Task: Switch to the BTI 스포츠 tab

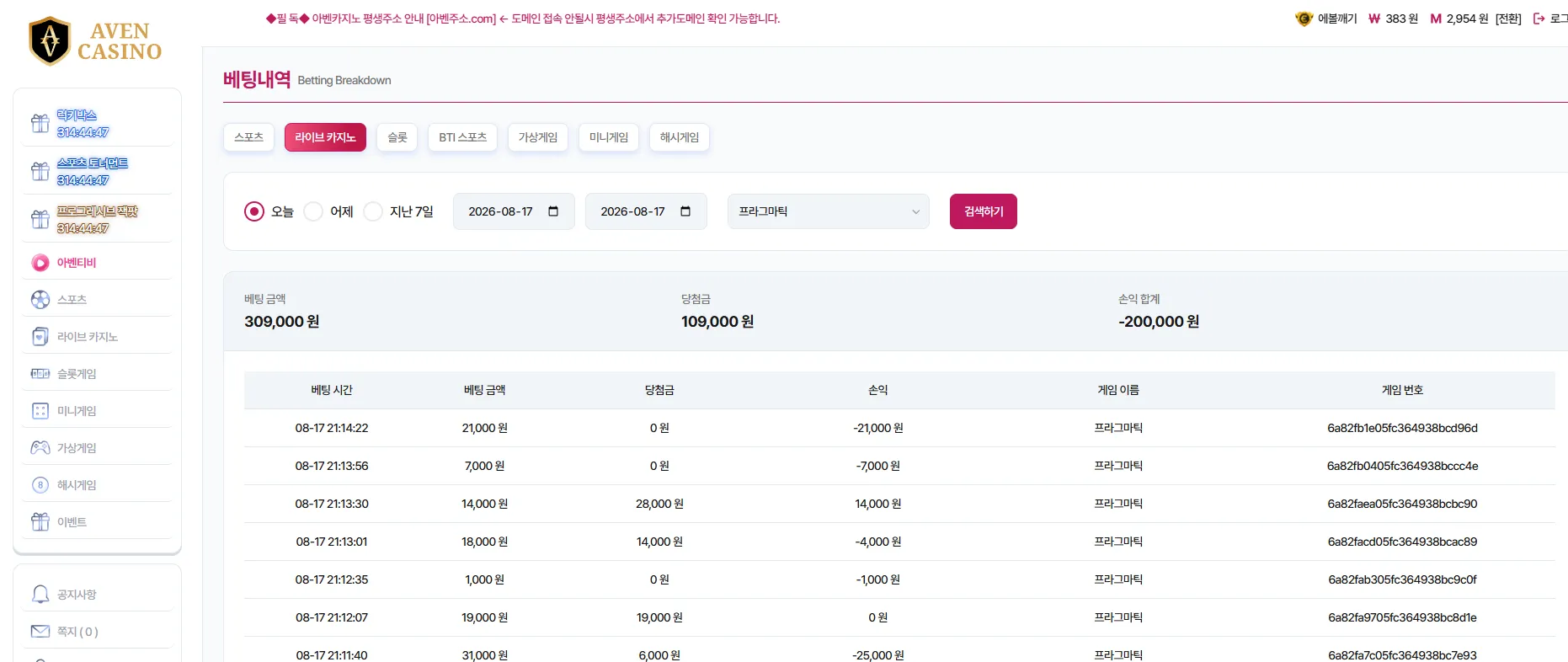Action: tap(462, 137)
